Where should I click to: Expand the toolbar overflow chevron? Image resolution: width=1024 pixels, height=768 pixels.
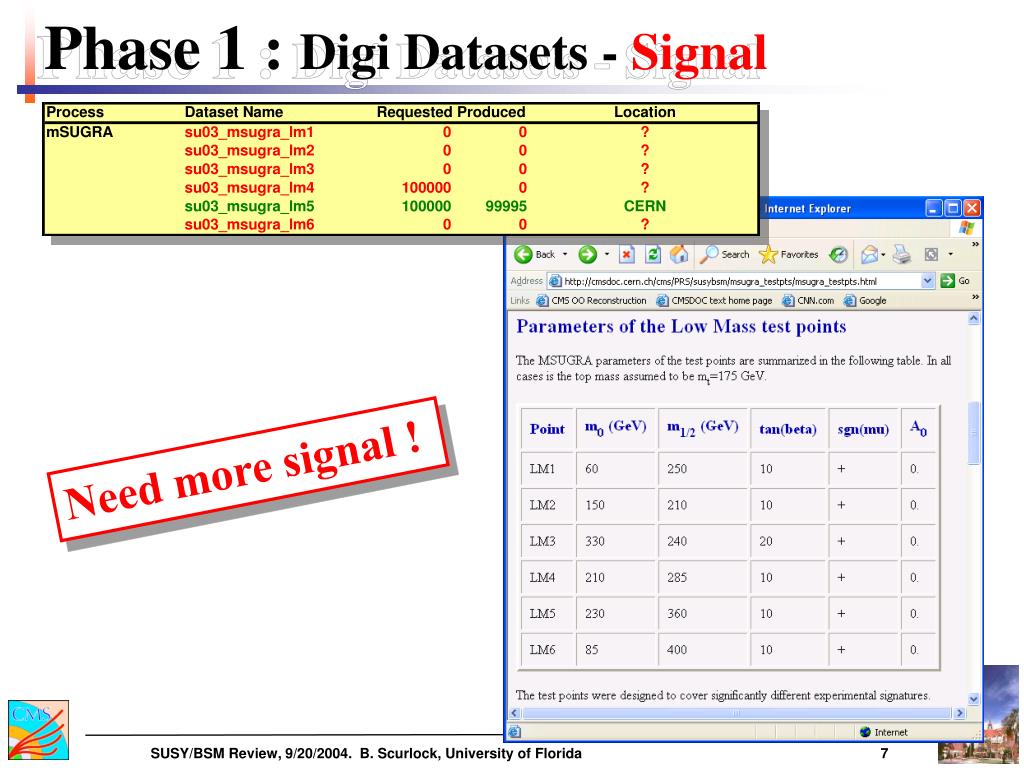coord(975,244)
